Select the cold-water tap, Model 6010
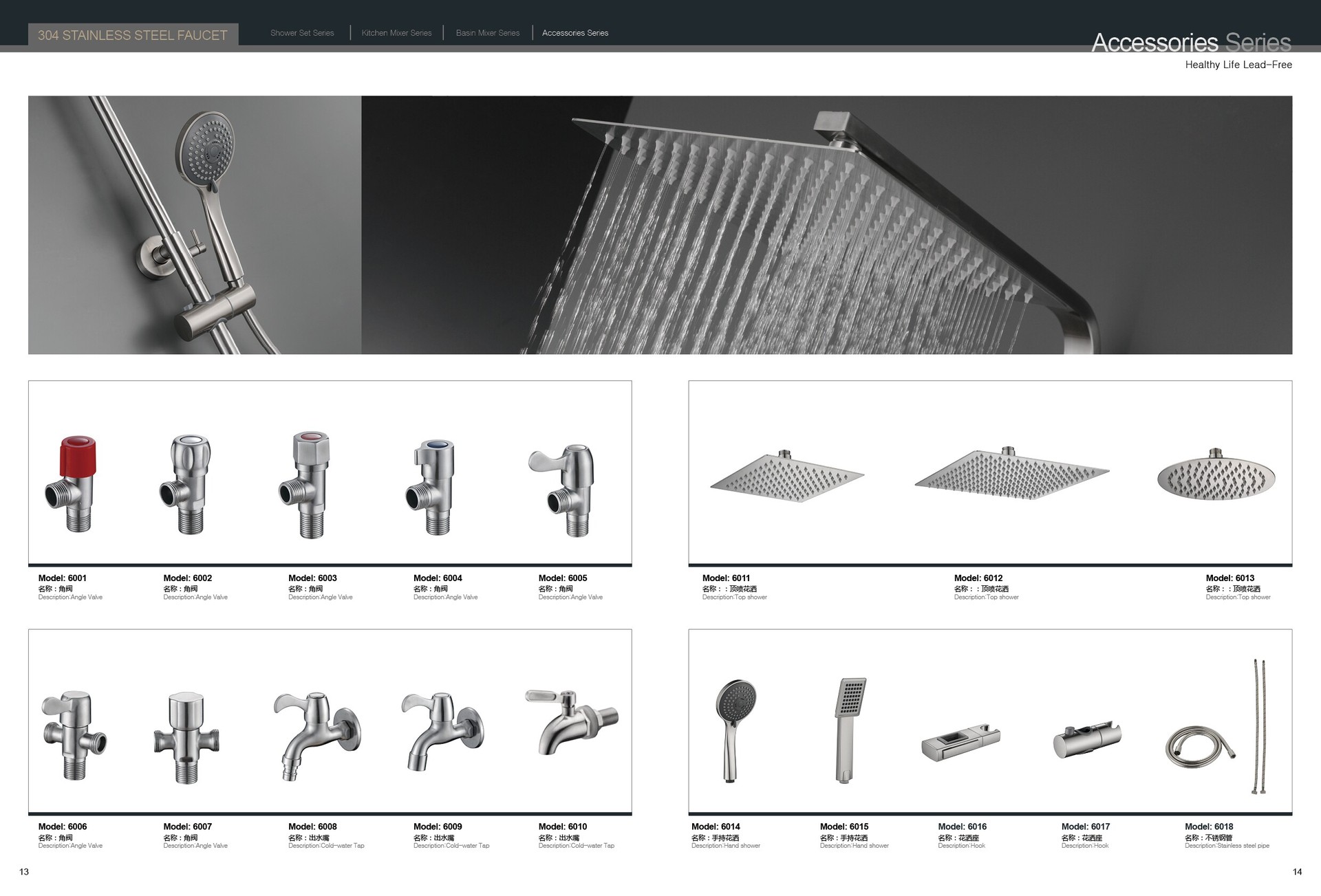This screenshot has height=896, width=1321. click(570, 723)
